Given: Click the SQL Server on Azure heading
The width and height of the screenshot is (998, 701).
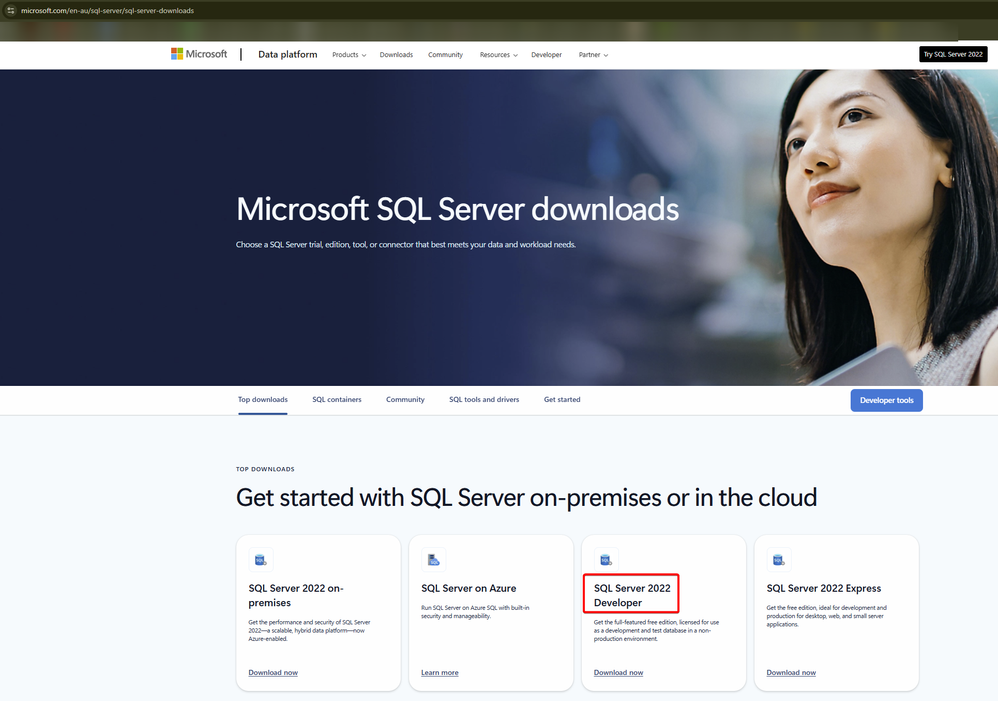Looking at the screenshot, I should click(468, 588).
